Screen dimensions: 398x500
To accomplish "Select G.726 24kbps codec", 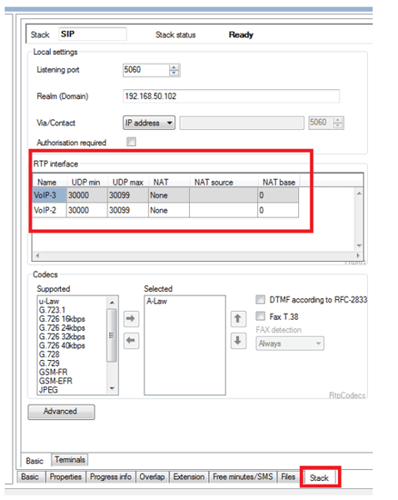I will pos(62,328).
